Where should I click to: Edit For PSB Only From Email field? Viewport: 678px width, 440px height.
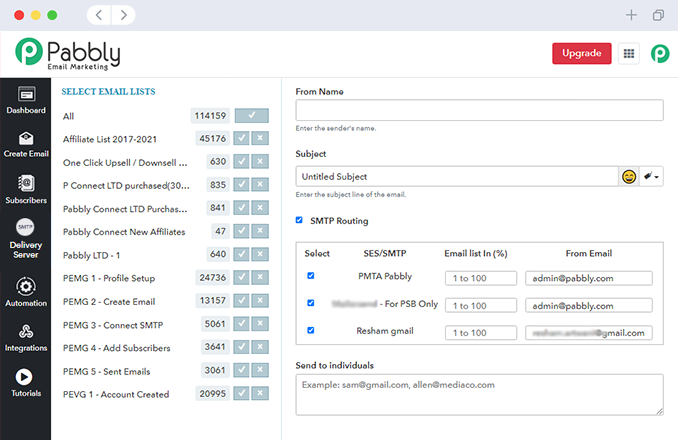(x=588, y=306)
